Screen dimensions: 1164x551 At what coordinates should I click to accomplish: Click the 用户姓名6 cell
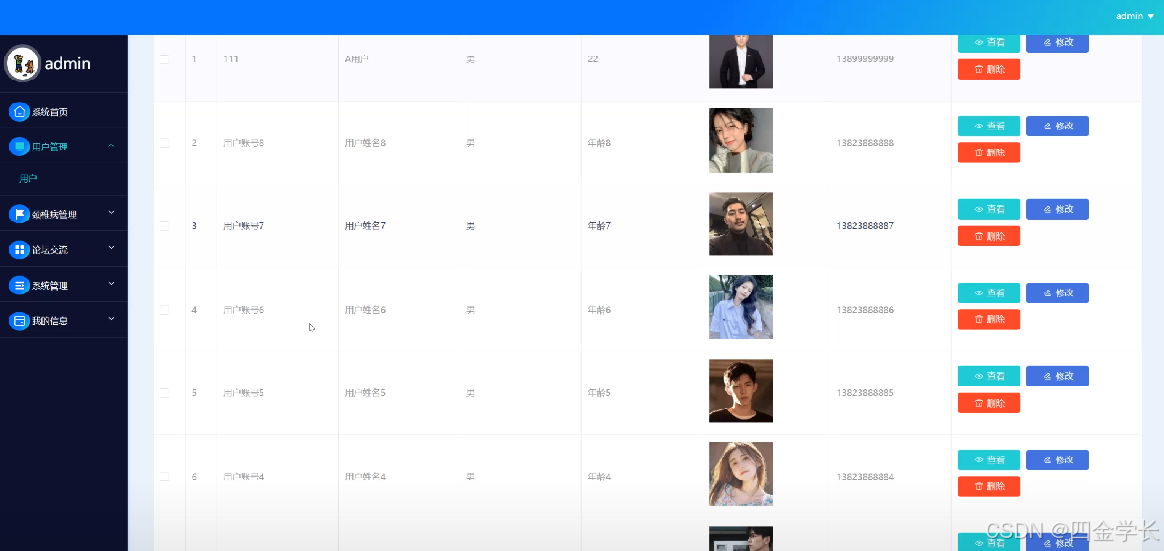(365, 310)
